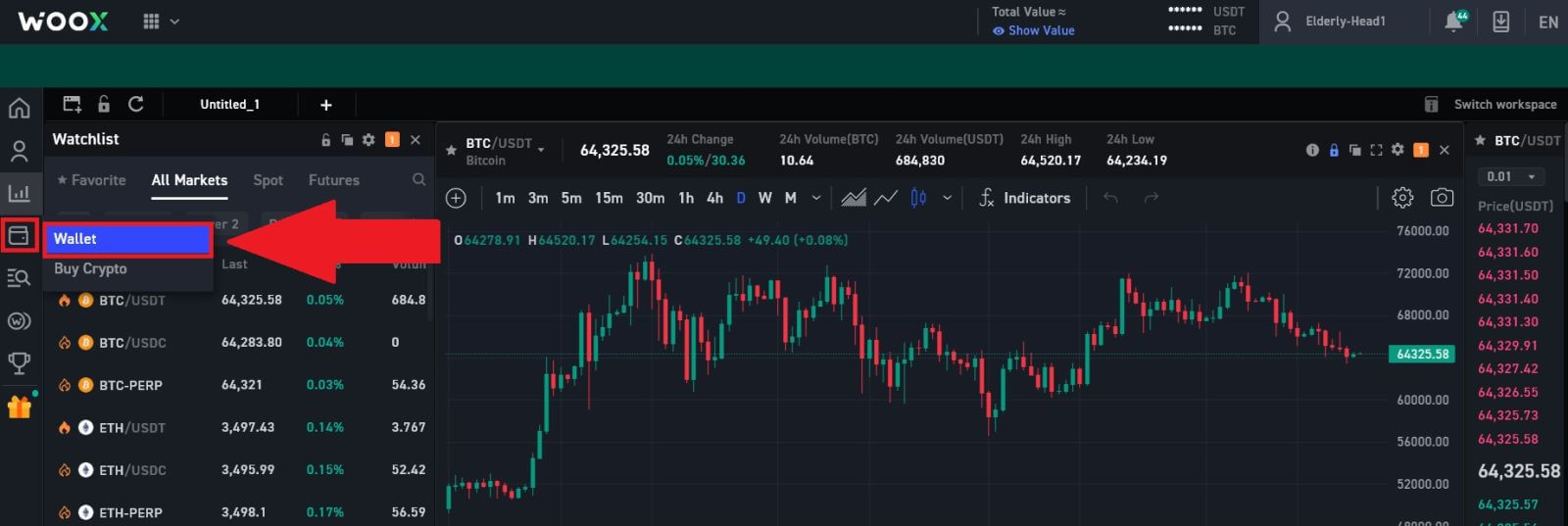Image resolution: width=1568 pixels, height=526 pixels.
Task: Click the Indicators button
Action: click(1024, 198)
